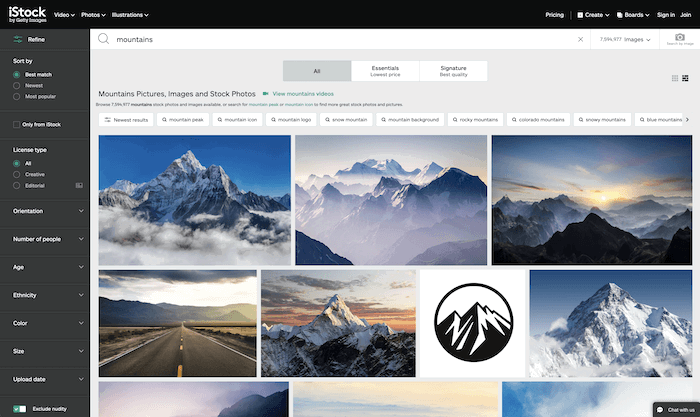
Task: Expand the Orientation filter
Action: coord(48,211)
